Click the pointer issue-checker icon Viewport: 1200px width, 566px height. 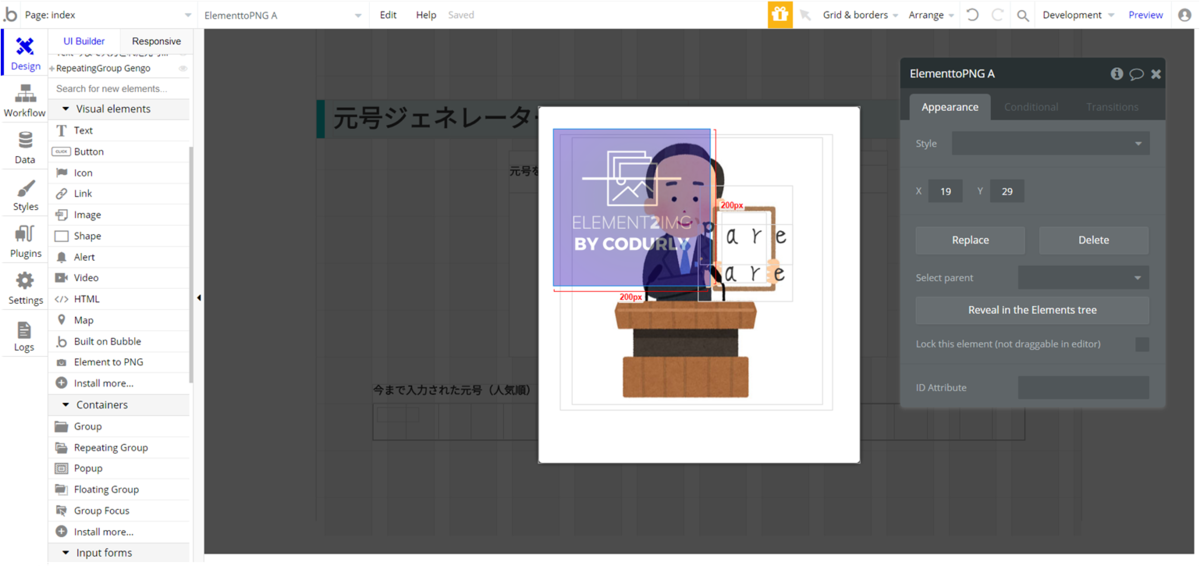pyautogui.click(x=805, y=15)
